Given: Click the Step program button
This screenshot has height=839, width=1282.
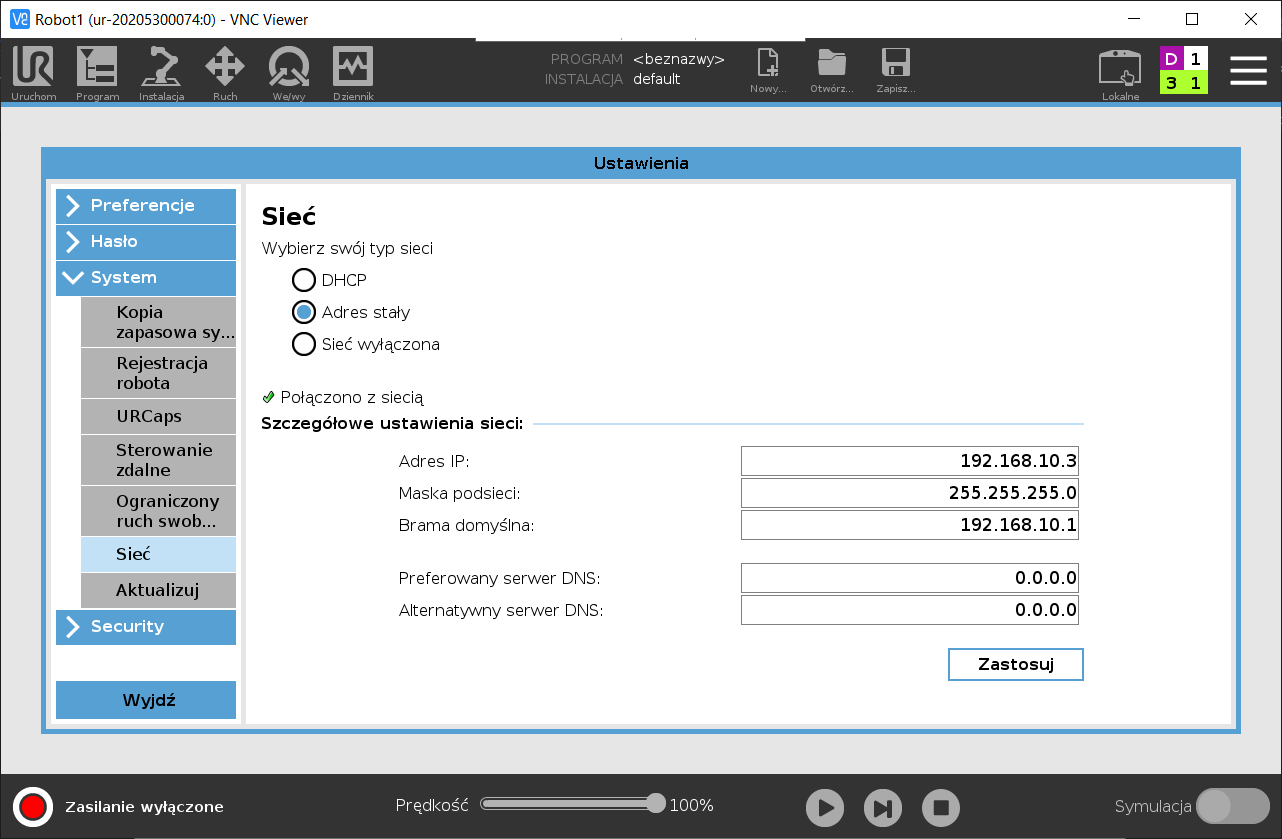Looking at the screenshot, I should coord(883,807).
